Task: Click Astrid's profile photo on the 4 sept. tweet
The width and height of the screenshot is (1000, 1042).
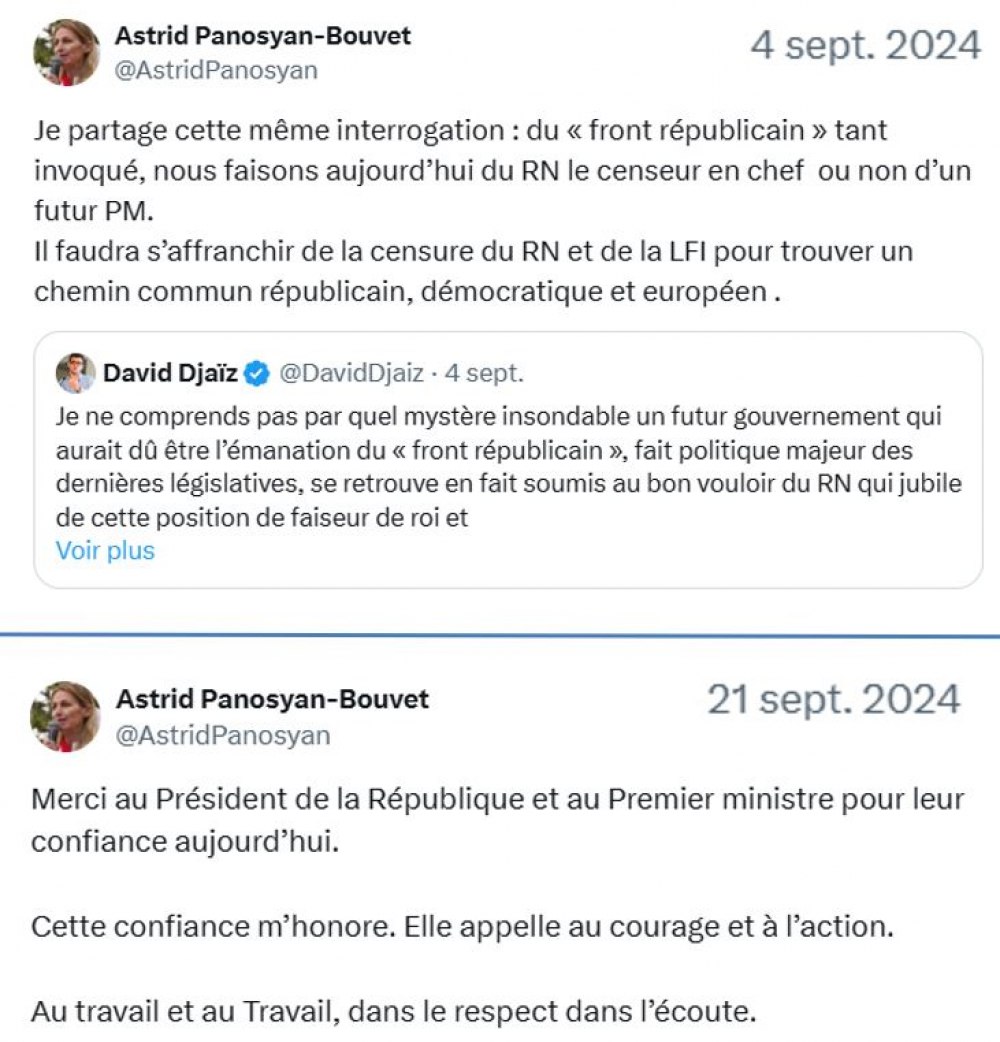Action: pos(67,52)
